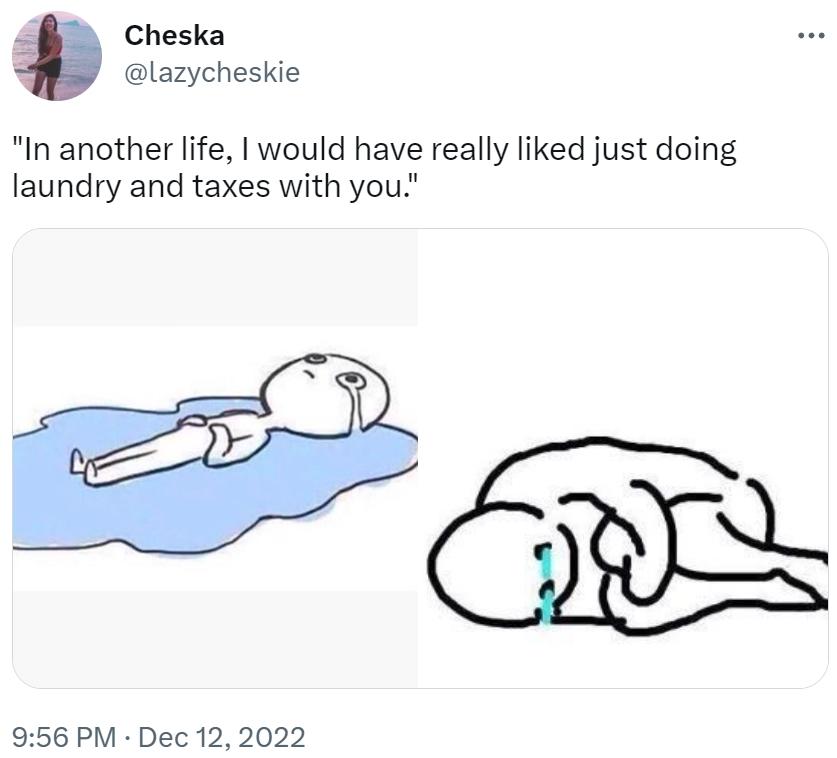Click the teal tears on the curled-up figure
Screen dimensions: 837x758
(x=544, y=578)
